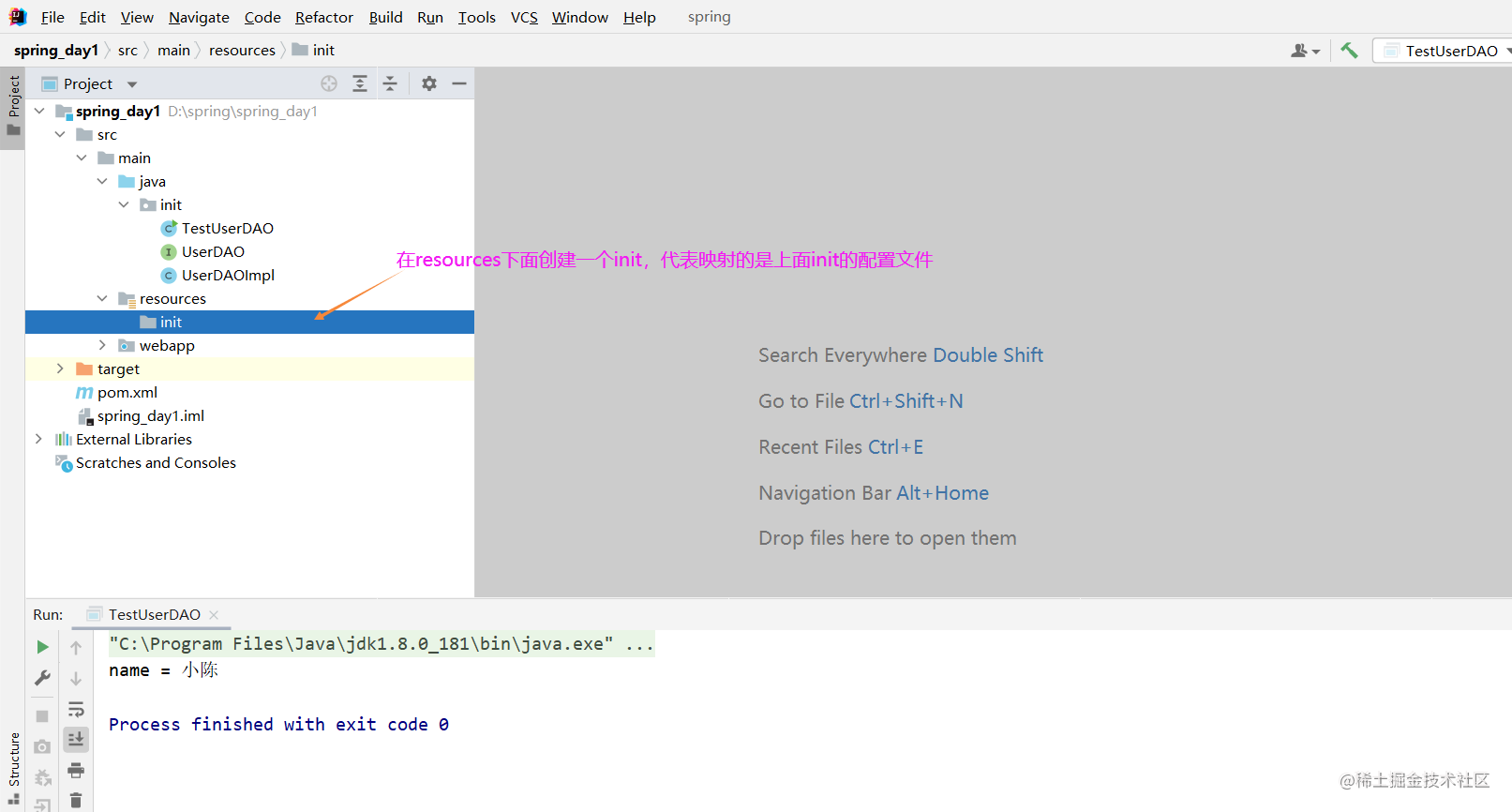
Task: Select the init folder under resources
Action: tap(249, 322)
